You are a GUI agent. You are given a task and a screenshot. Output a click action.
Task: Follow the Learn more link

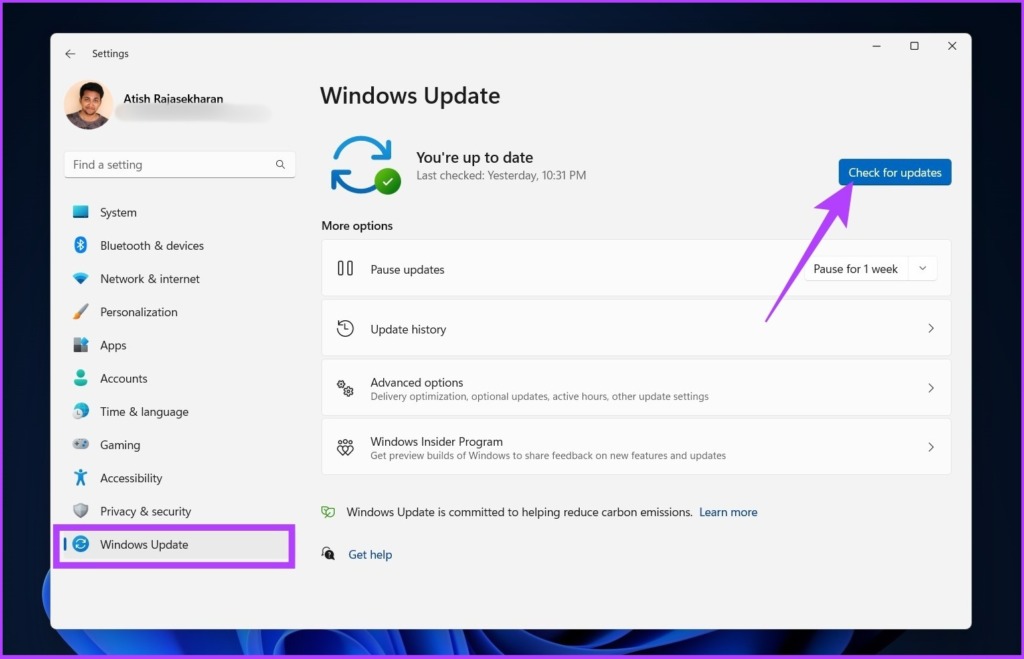pos(728,512)
